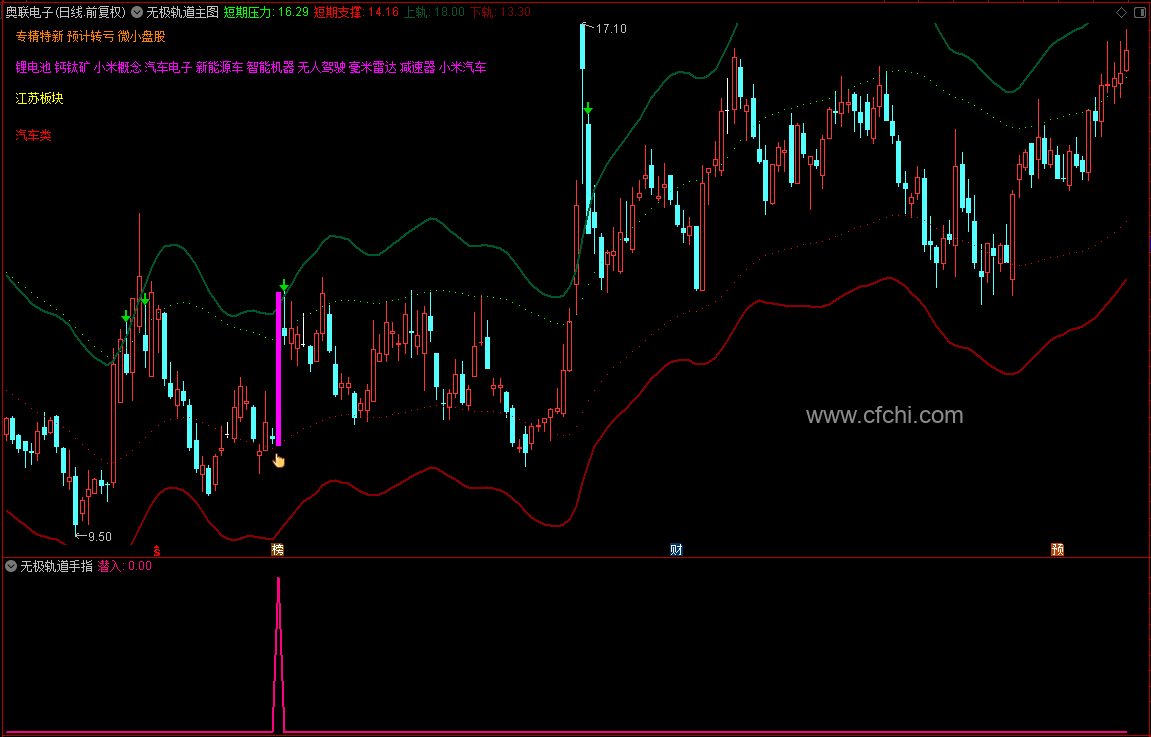Click the 小米汽车 concept tag

[462, 68]
